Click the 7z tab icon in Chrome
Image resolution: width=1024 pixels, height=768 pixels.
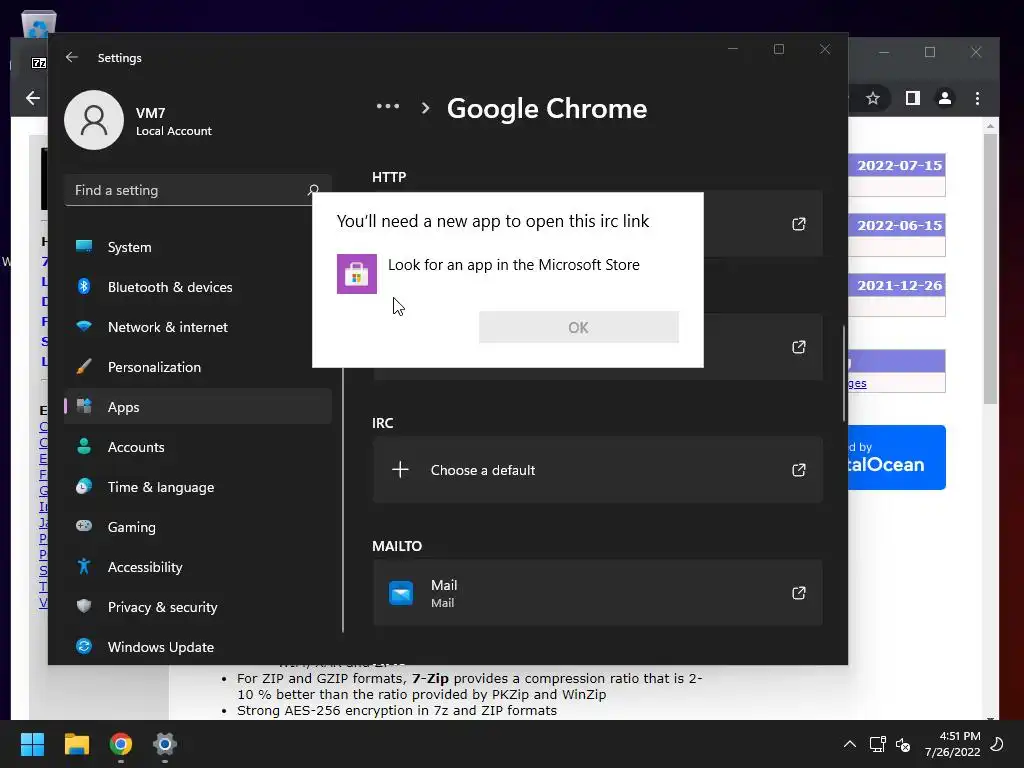point(39,63)
